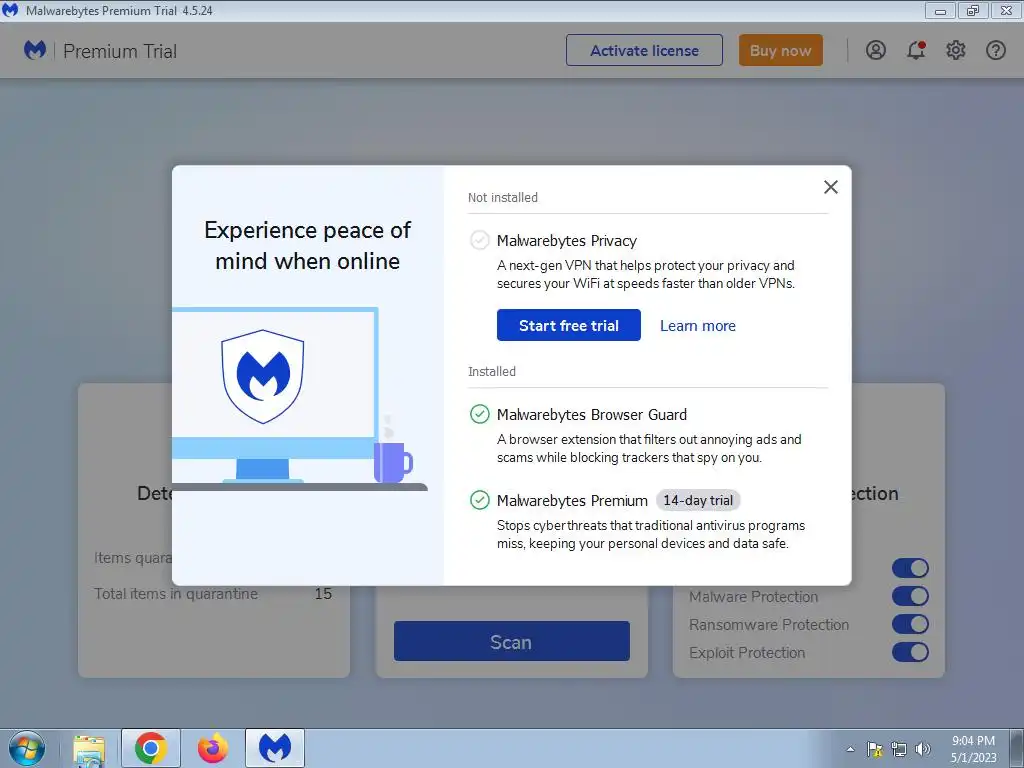This screenshot has height=768, width=1024.
Task: Open the Windows Start menu orb
Action: click(27, 748)
